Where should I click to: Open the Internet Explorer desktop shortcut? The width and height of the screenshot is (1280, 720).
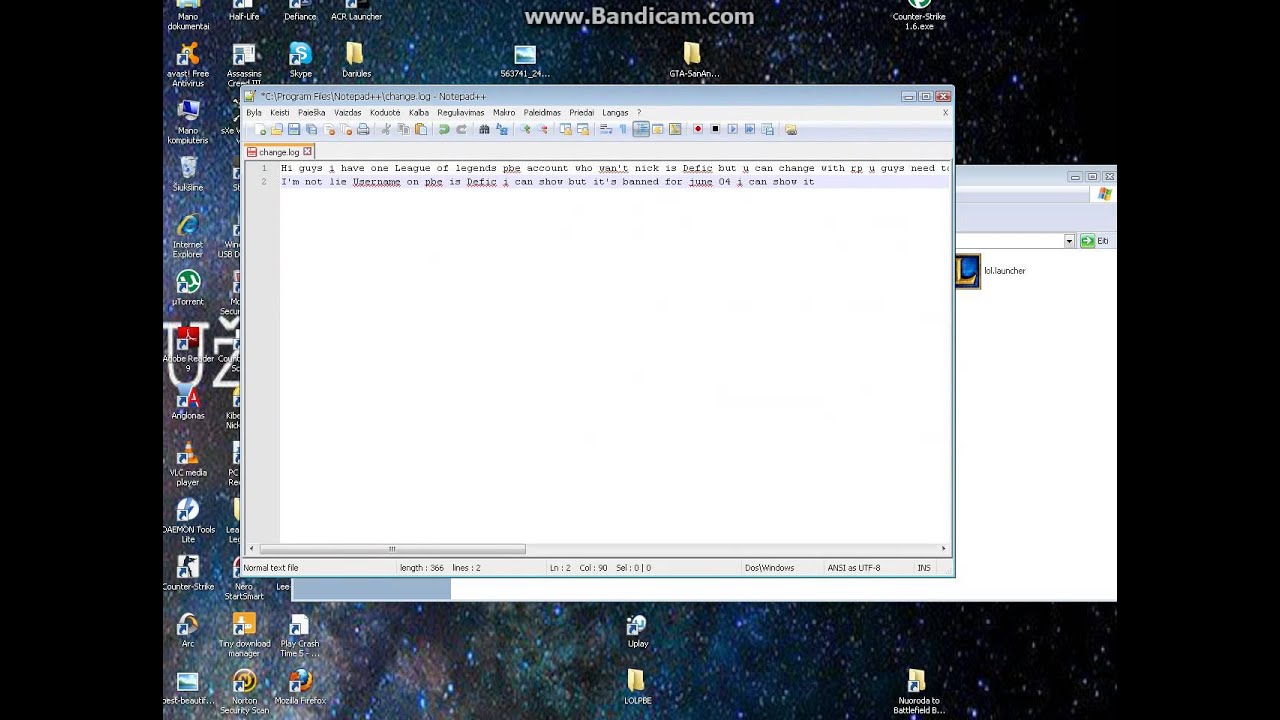(188, 236)
